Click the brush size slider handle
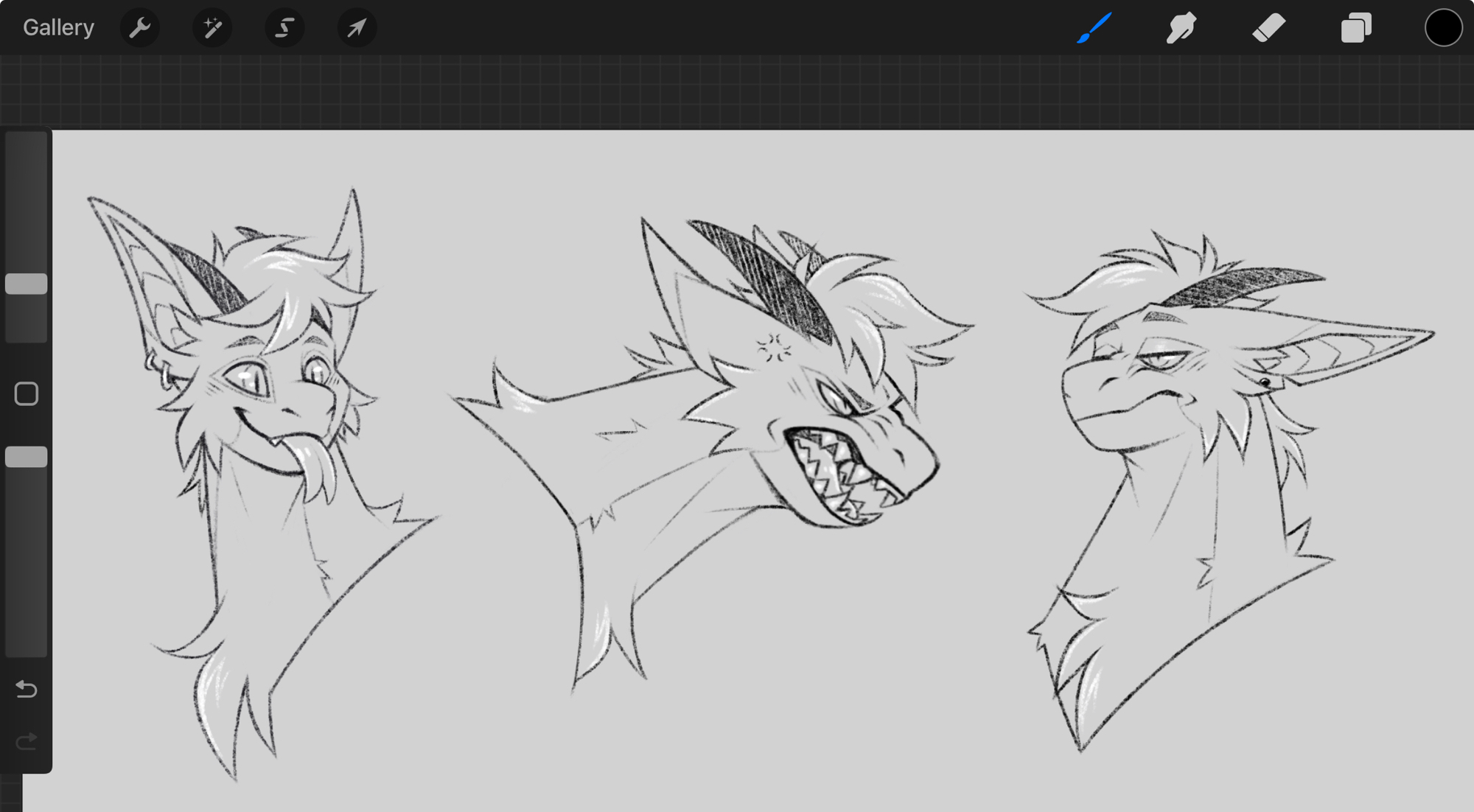 point(27,284)
